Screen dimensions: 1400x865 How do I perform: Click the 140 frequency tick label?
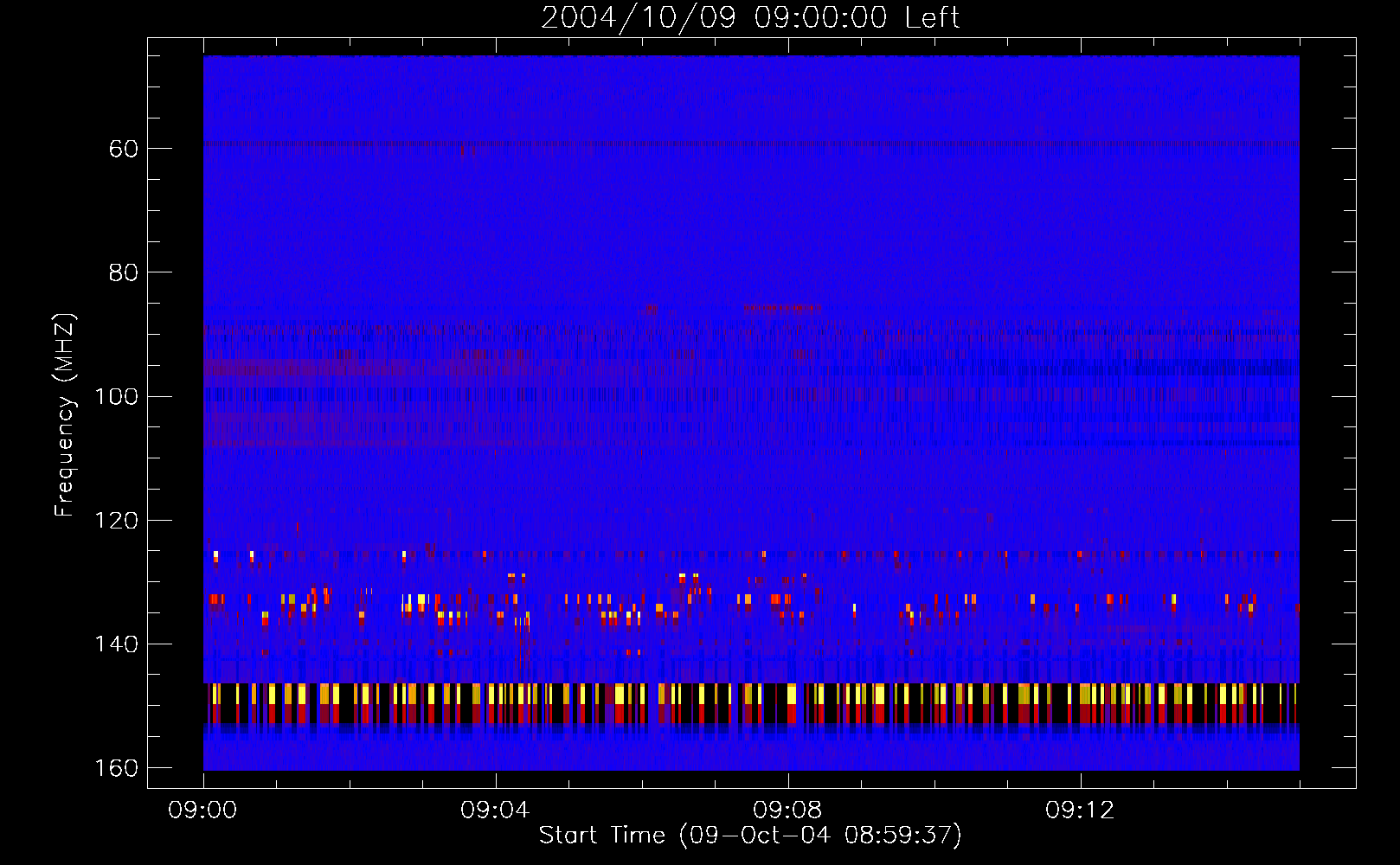coord(116,644)
